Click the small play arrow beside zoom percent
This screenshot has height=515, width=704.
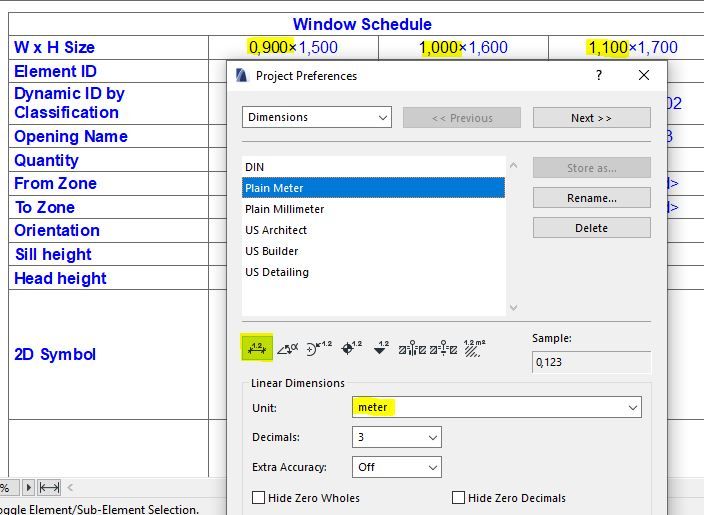(x=28, y=487)
